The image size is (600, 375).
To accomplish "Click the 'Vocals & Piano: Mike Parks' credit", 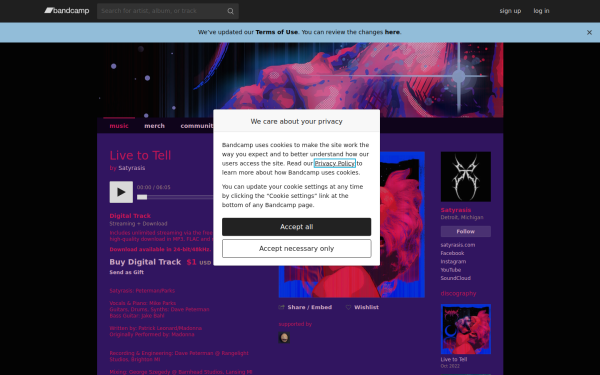I will (143, 303).
